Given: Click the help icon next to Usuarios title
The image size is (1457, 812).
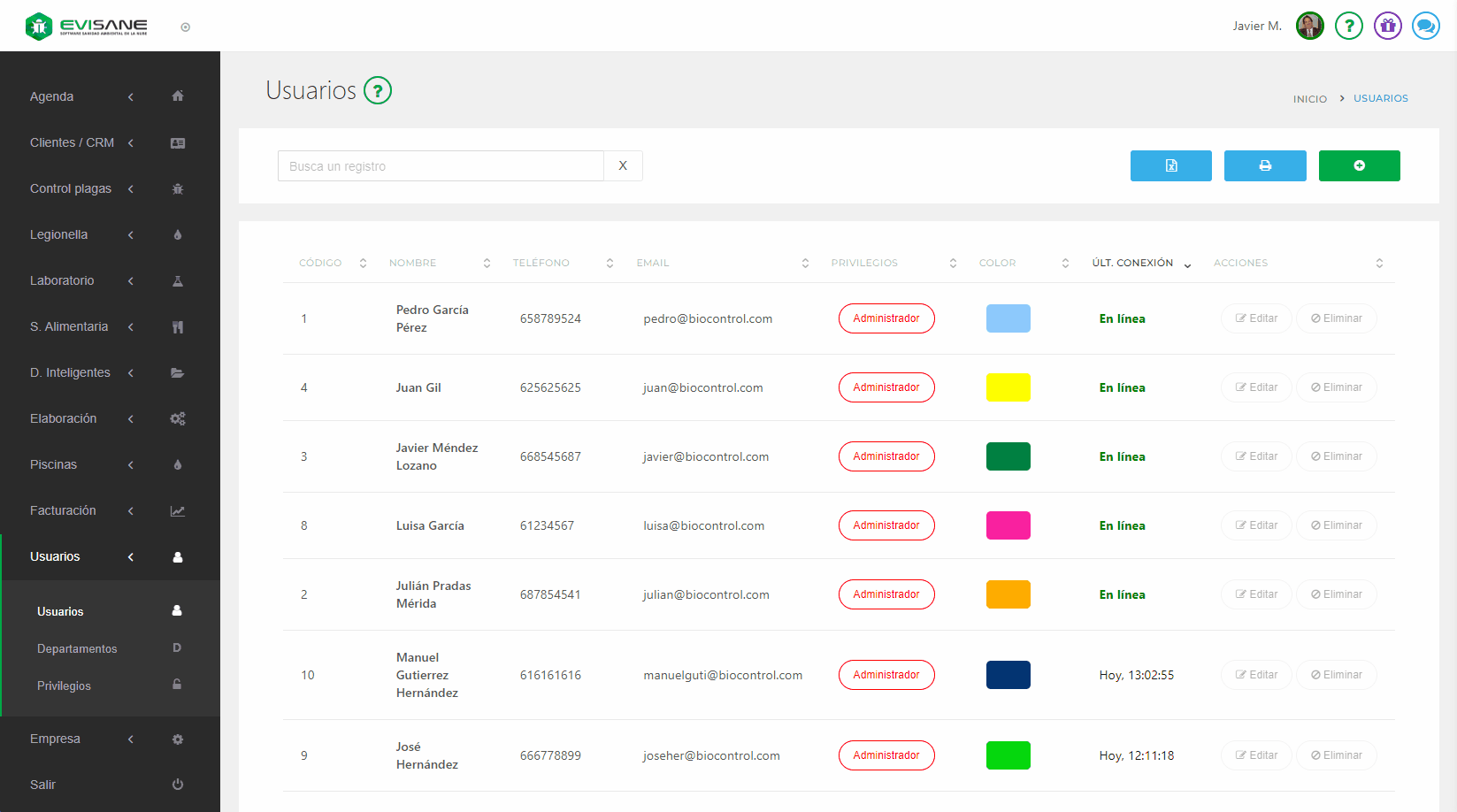Looking at the screenshot, I should [378, 90].
